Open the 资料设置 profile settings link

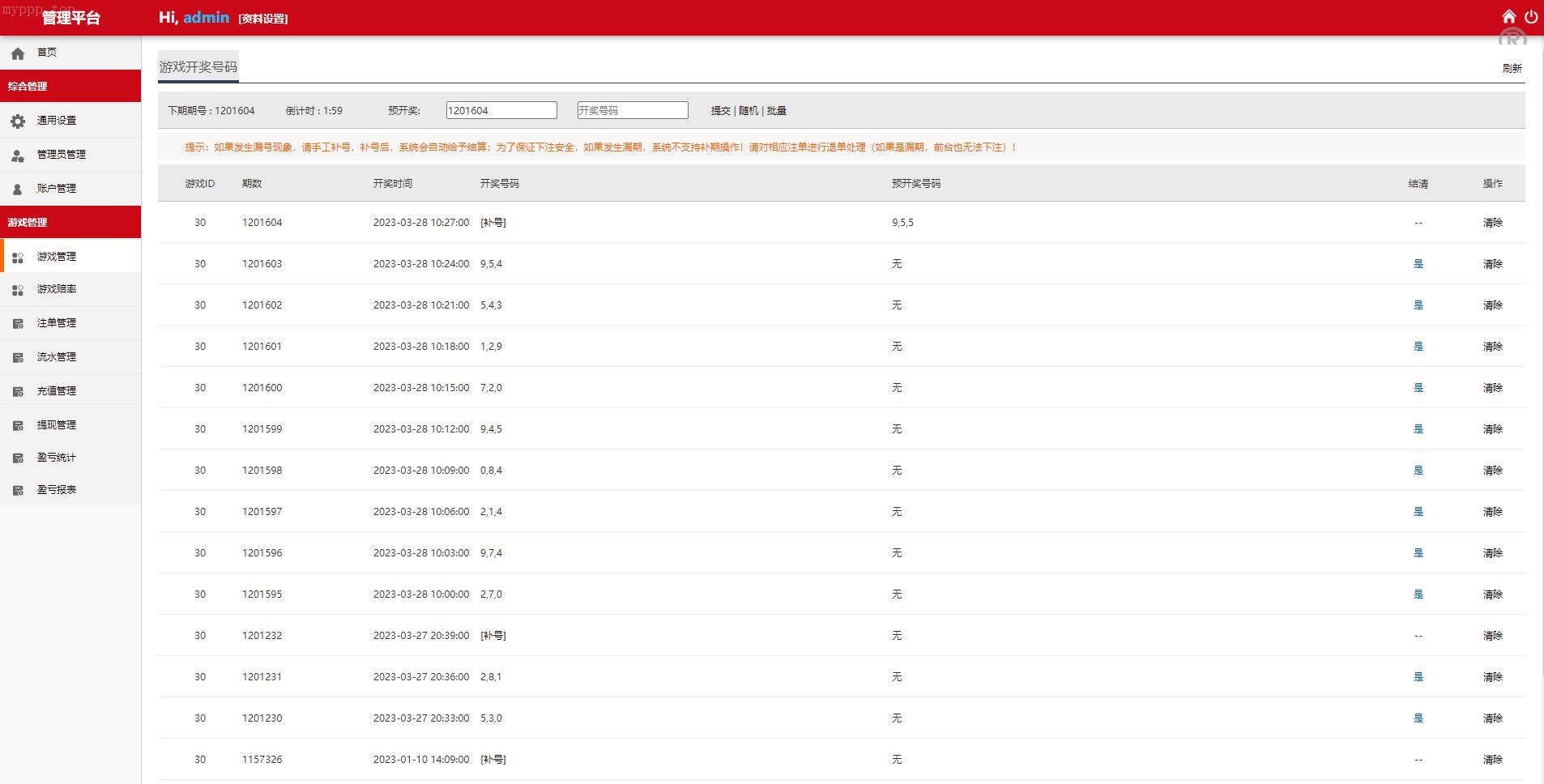pos(263,19)
